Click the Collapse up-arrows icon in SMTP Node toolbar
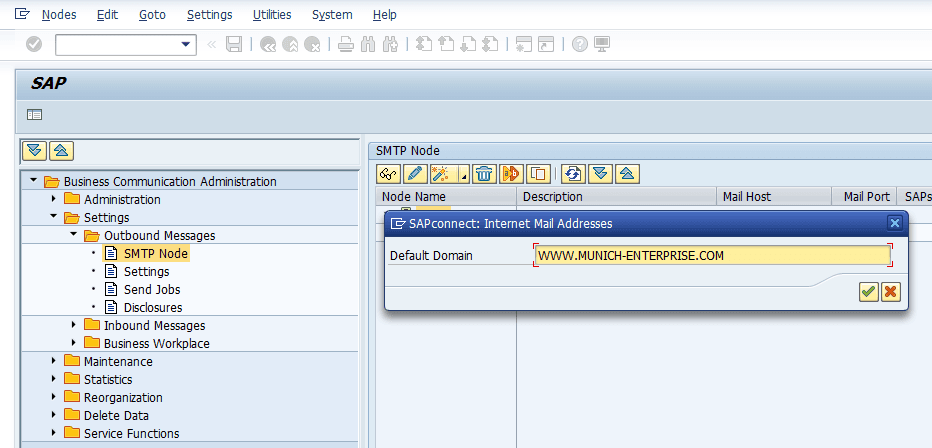932x448 pixels. [x=627, y=173]
